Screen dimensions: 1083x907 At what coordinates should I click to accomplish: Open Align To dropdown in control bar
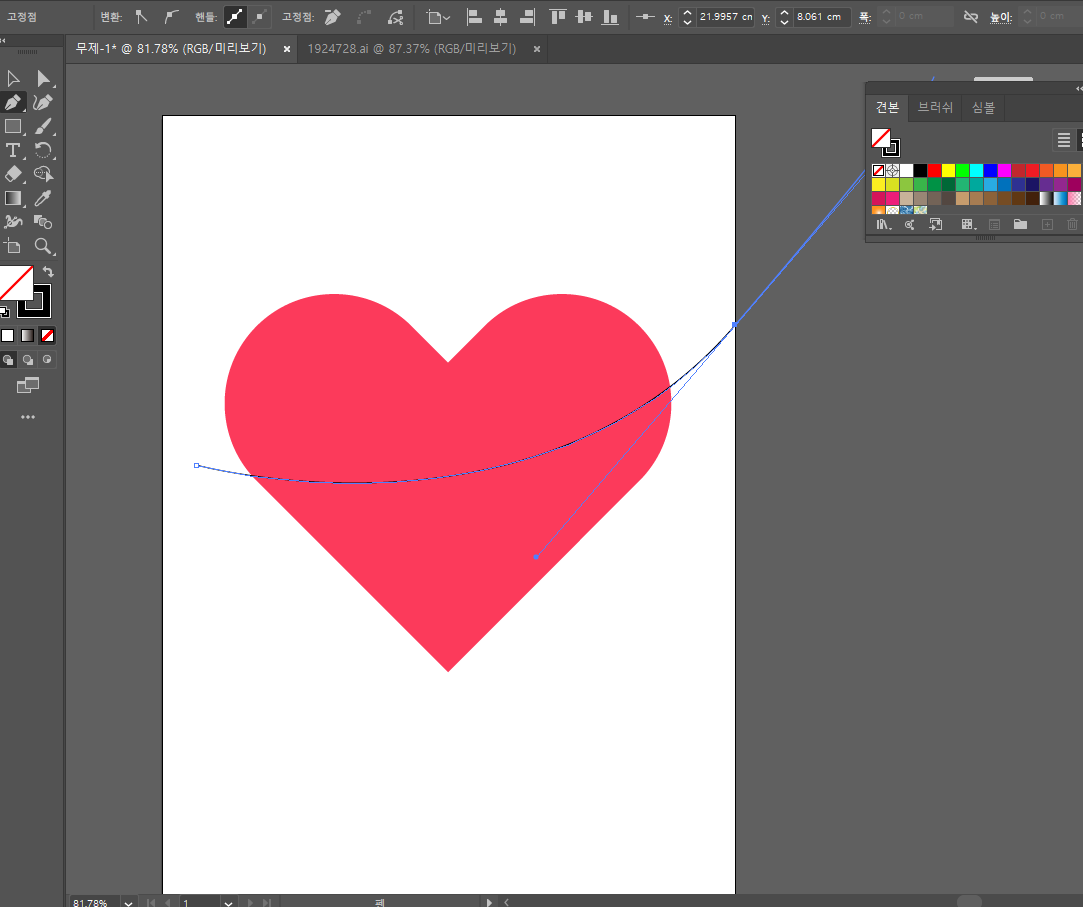coord(438,17)
